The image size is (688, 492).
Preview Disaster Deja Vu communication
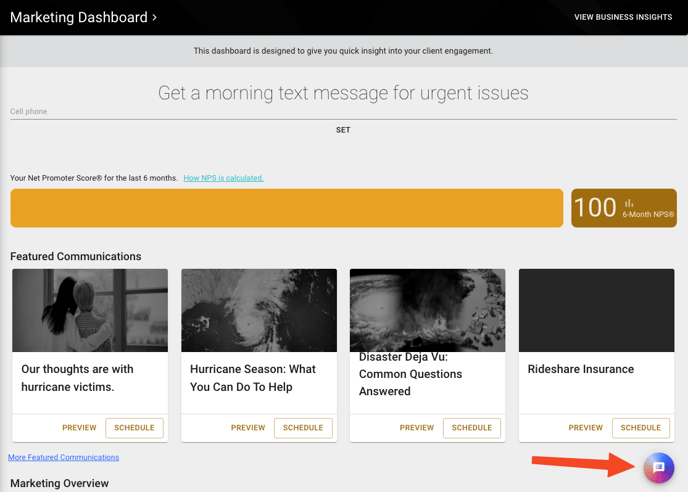point(417,427)
